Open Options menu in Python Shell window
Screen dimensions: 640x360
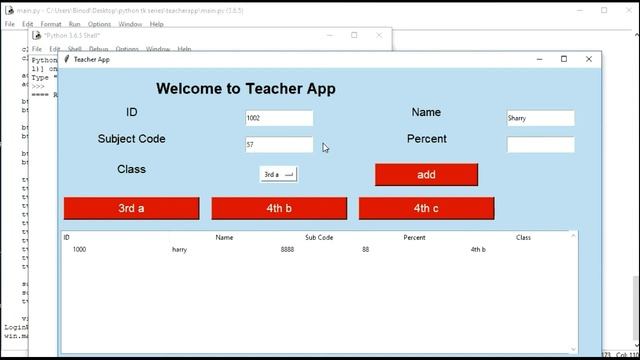click(127, 49)
